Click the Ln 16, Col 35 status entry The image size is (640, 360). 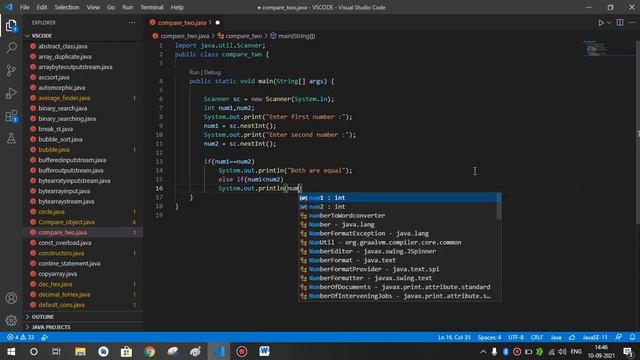454,338
